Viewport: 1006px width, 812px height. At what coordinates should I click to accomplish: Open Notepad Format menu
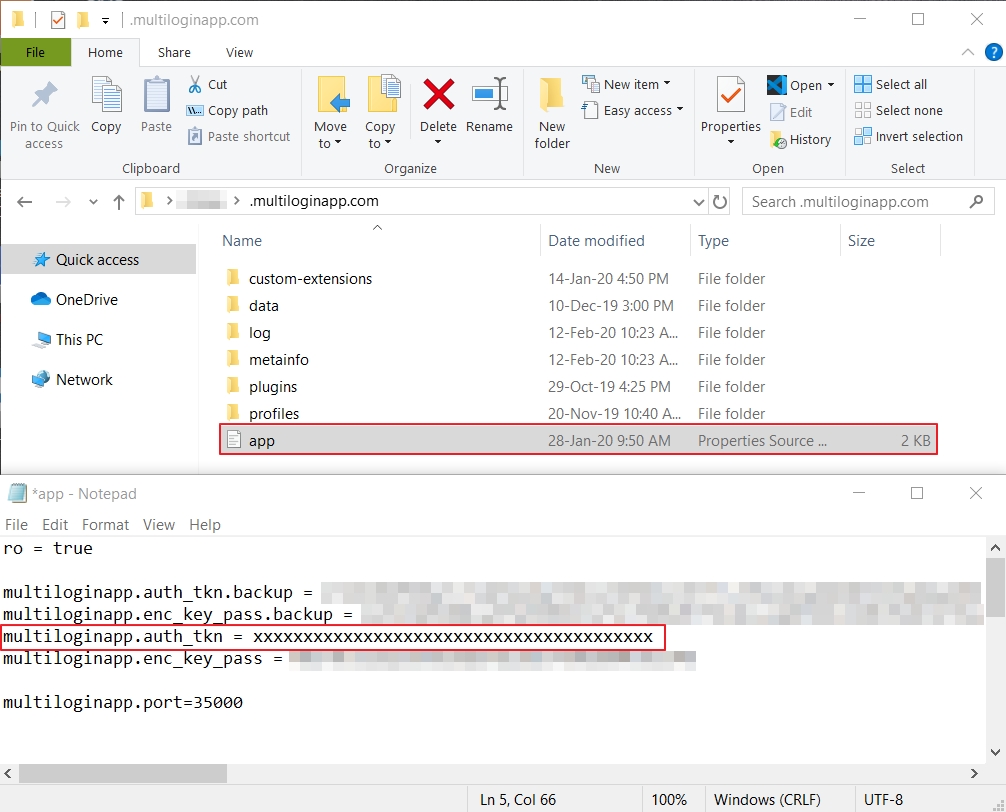tap(105, 525)
